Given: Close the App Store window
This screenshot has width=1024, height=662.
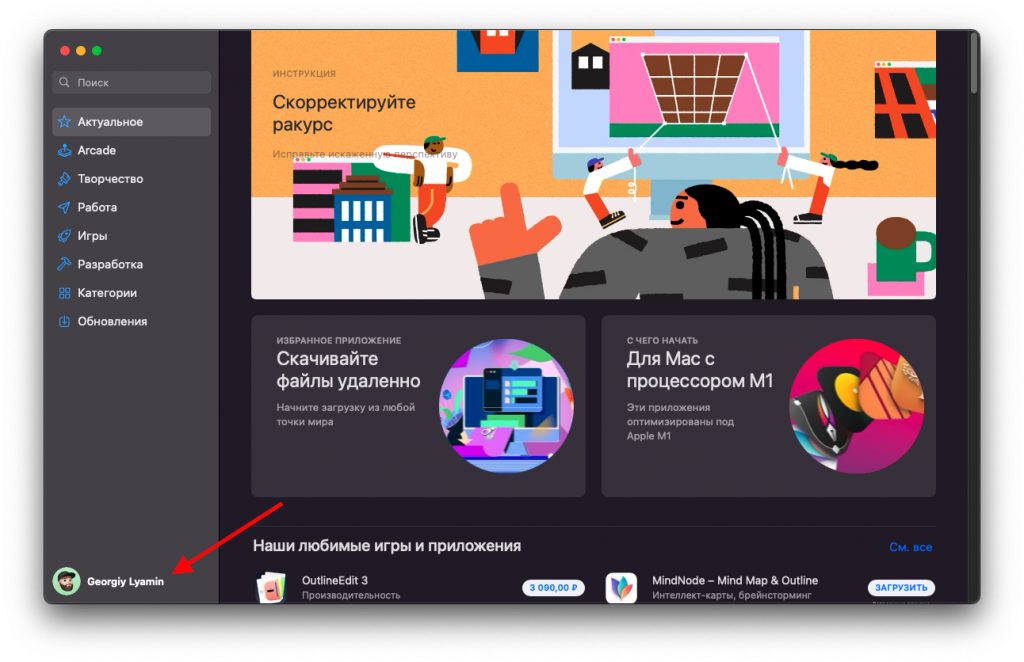Looking at the screenshot, I should (x=65, y=51).
